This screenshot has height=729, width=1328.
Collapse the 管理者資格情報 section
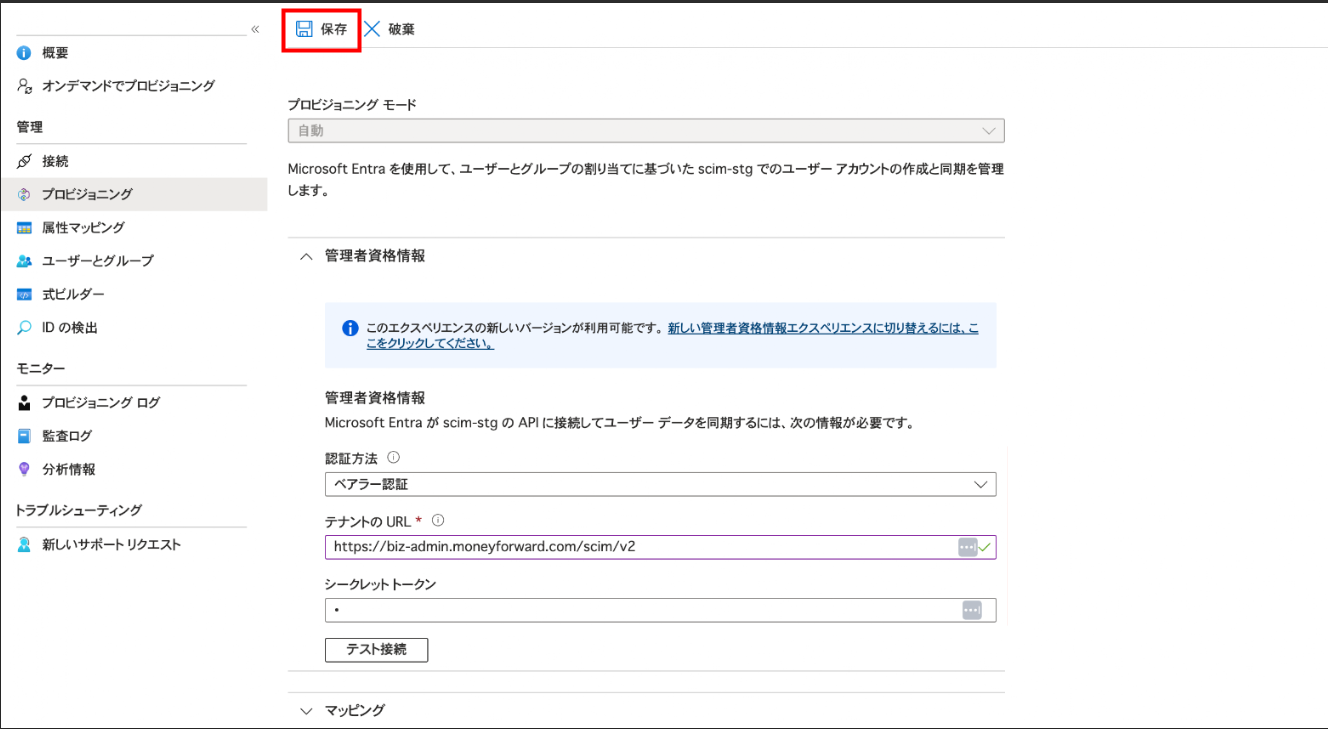(x=306, y=256)
